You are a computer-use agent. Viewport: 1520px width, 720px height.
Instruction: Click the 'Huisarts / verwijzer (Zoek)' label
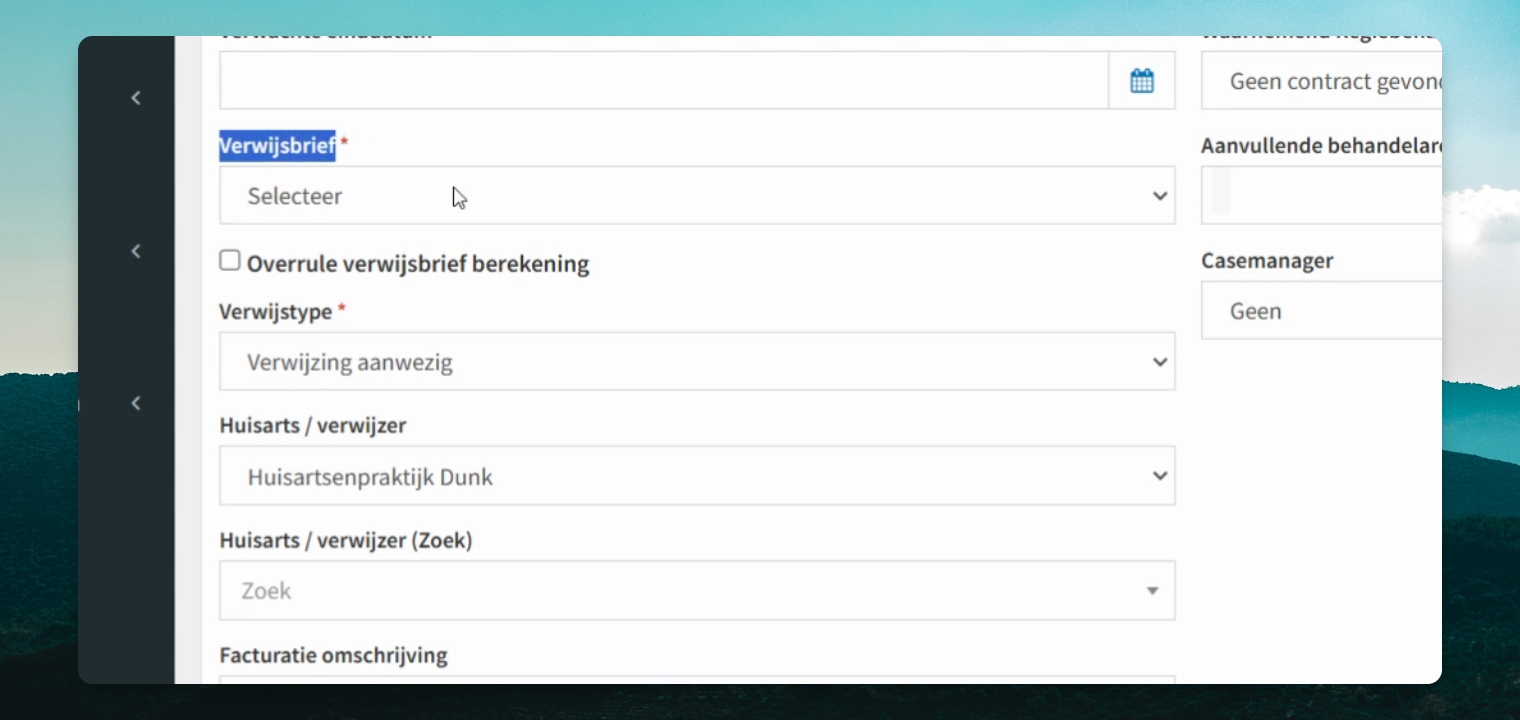coord(346,540)
